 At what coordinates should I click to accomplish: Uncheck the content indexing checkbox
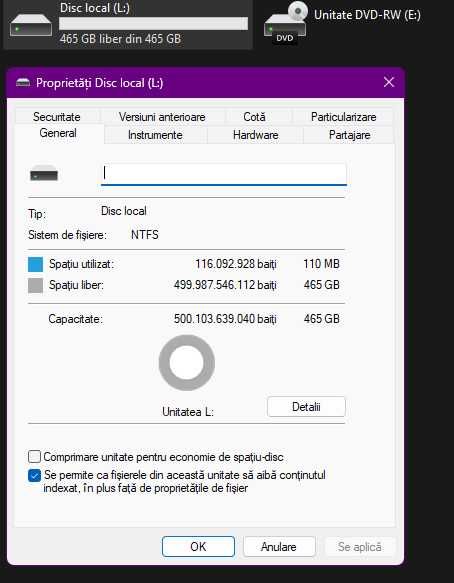pos(35,476)
